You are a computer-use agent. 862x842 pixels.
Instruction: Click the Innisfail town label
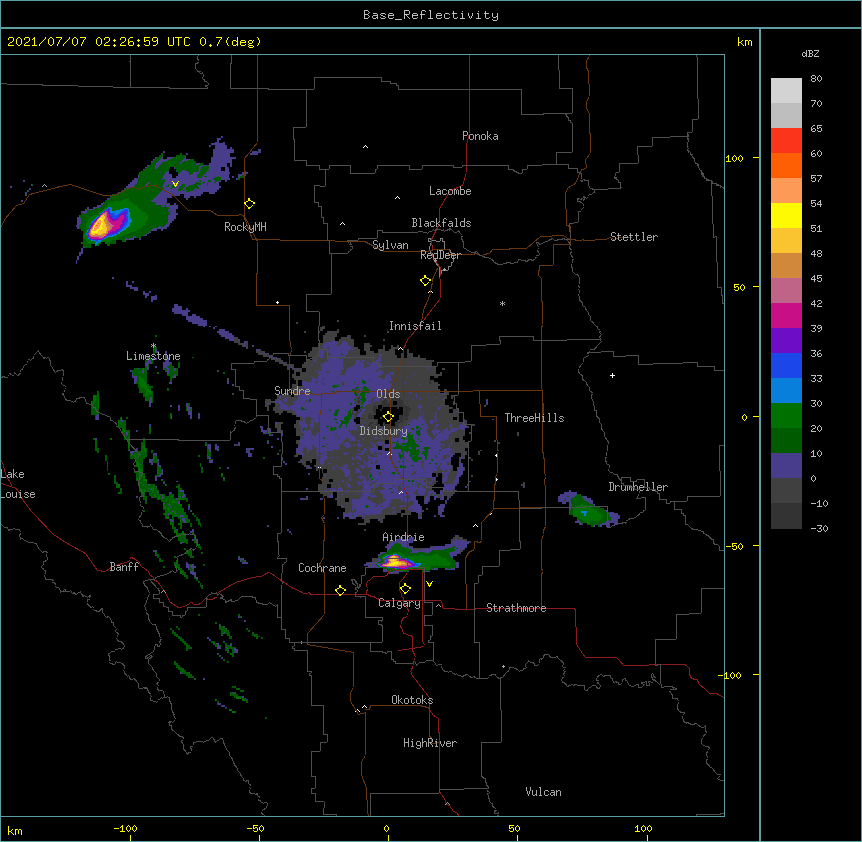(415, 326)
